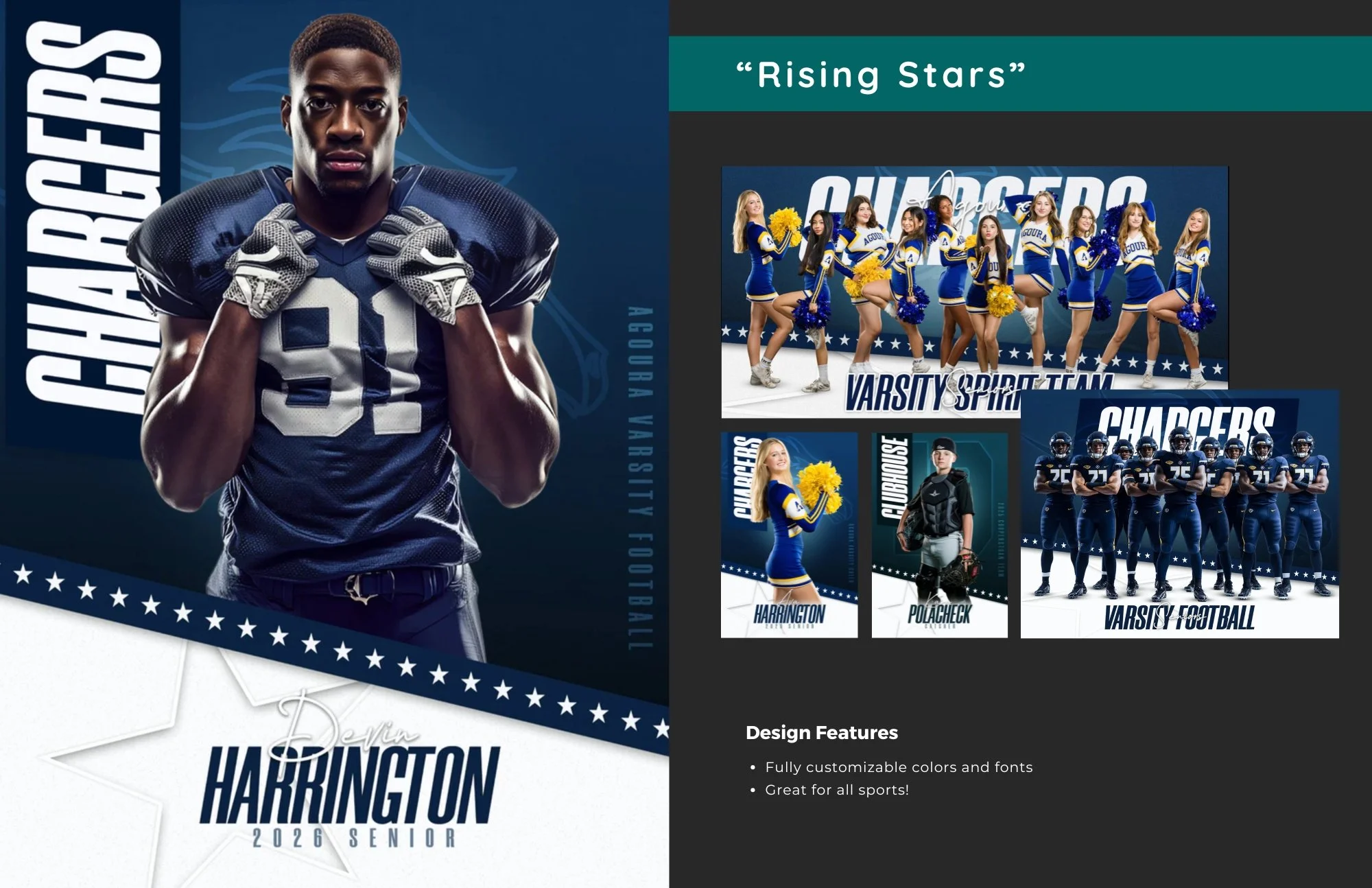The width and height of the screenshot is (1372, 888).
Task: Click the "2026 SENIOR" caption text
Action: pyautogui.click(x=354, y=838)
